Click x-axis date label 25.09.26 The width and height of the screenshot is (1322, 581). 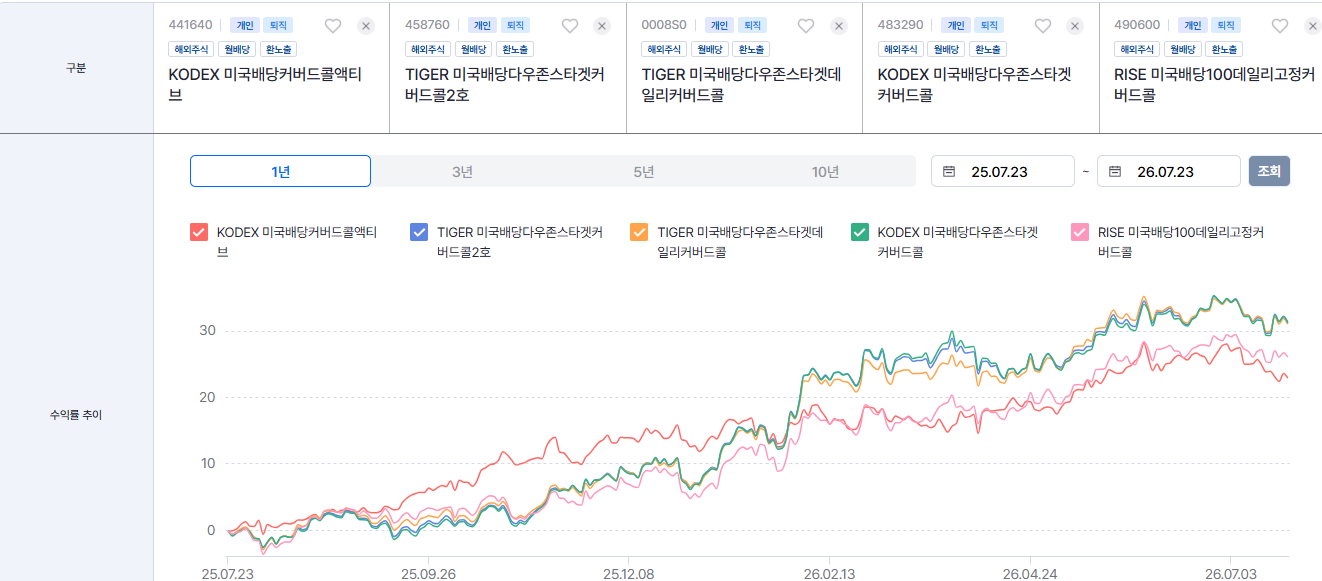(x=428, y=574)
